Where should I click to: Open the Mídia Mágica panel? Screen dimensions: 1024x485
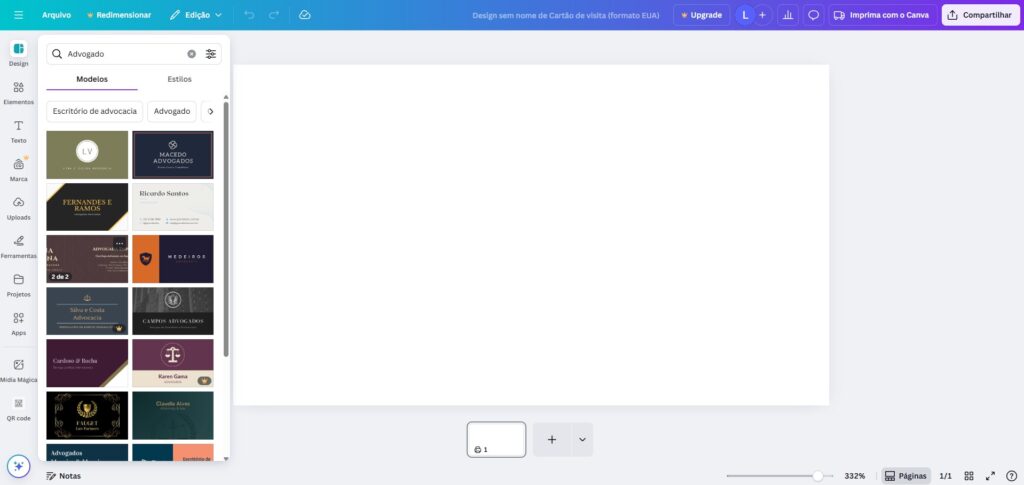18,370
